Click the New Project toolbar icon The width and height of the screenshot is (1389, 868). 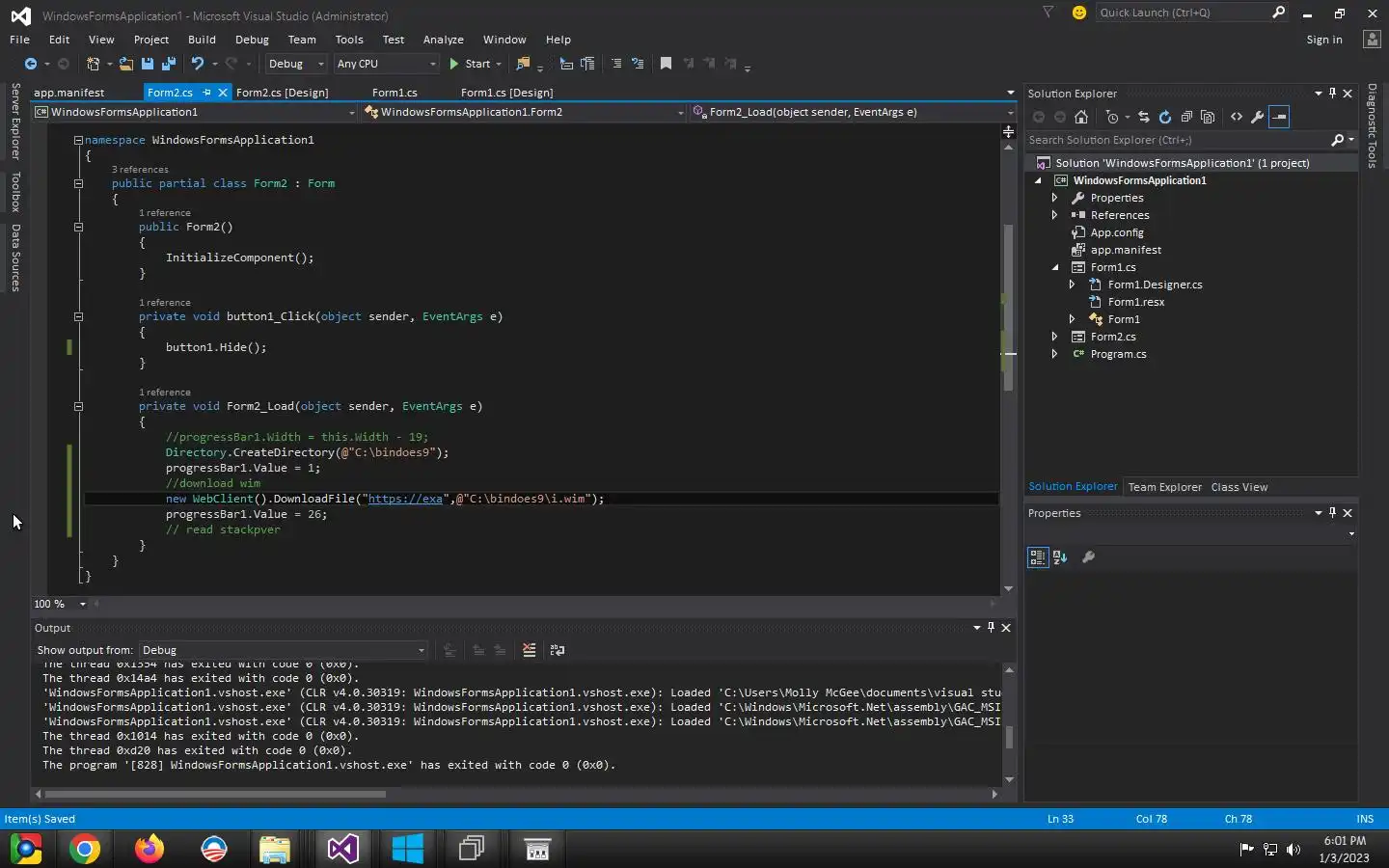94,64
